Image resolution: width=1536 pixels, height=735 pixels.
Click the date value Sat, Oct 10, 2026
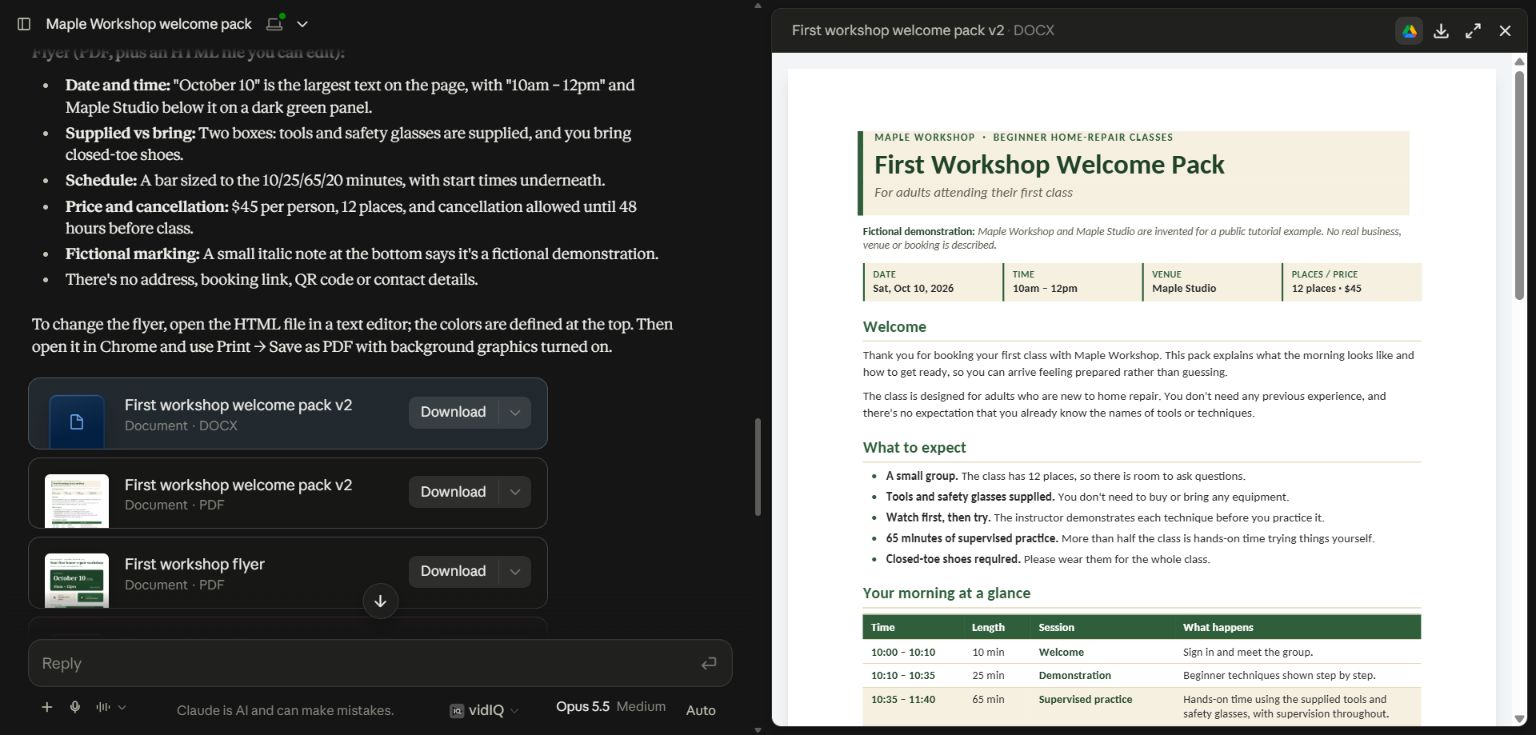coord(913,288)
